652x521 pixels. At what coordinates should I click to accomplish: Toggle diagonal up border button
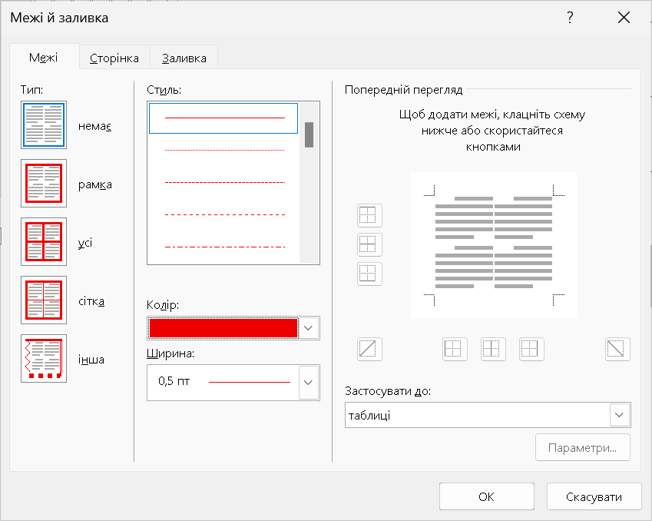(369, 349)
